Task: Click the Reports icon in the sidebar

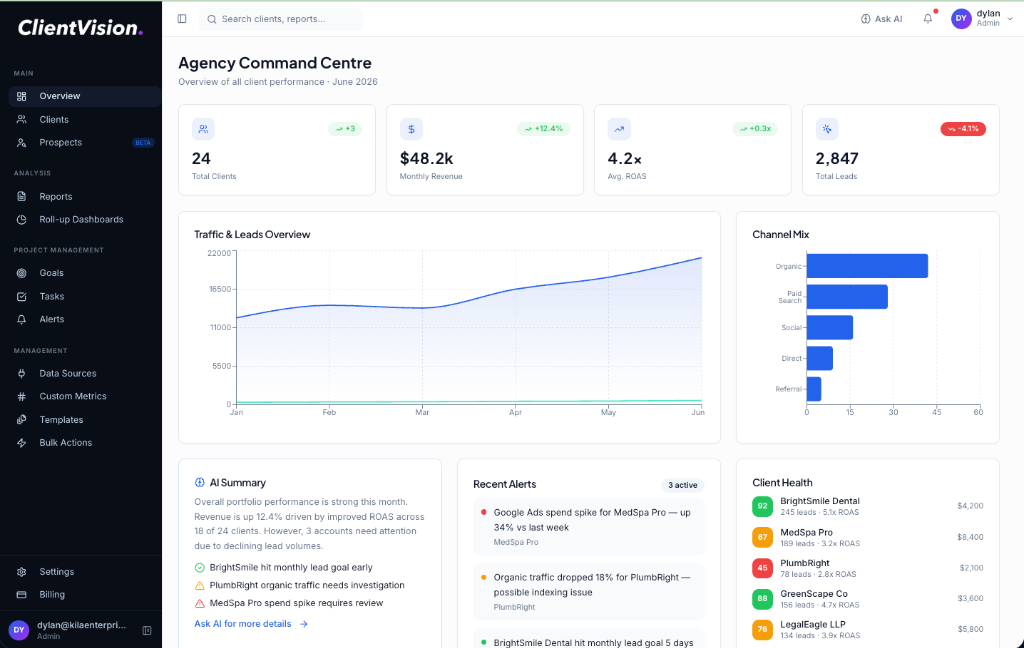Action: coord(22,196)
